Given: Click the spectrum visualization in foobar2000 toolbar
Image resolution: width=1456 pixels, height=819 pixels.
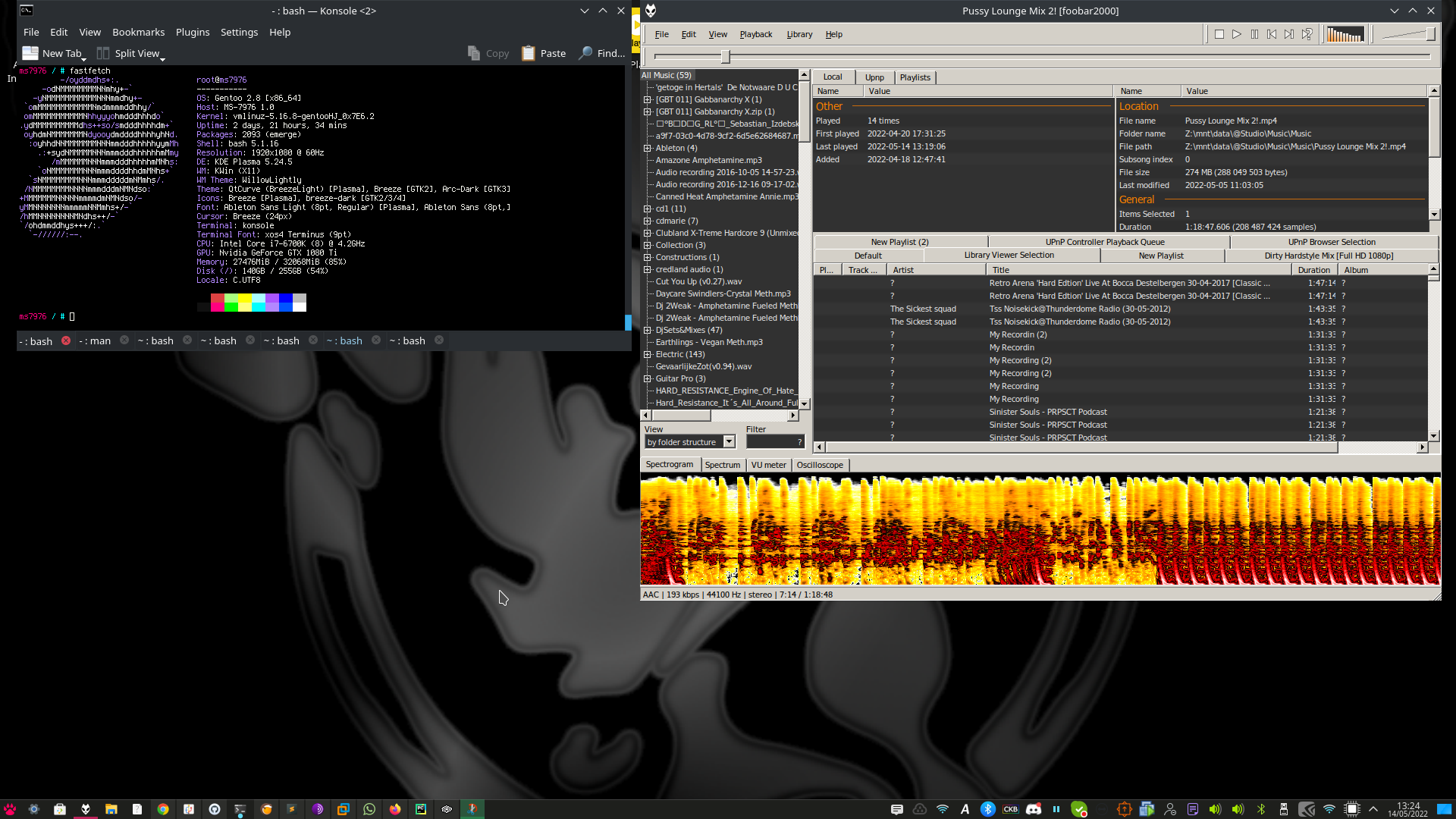Looking at the screenshot, I should pyautogui.click(x=1345, y=34).
